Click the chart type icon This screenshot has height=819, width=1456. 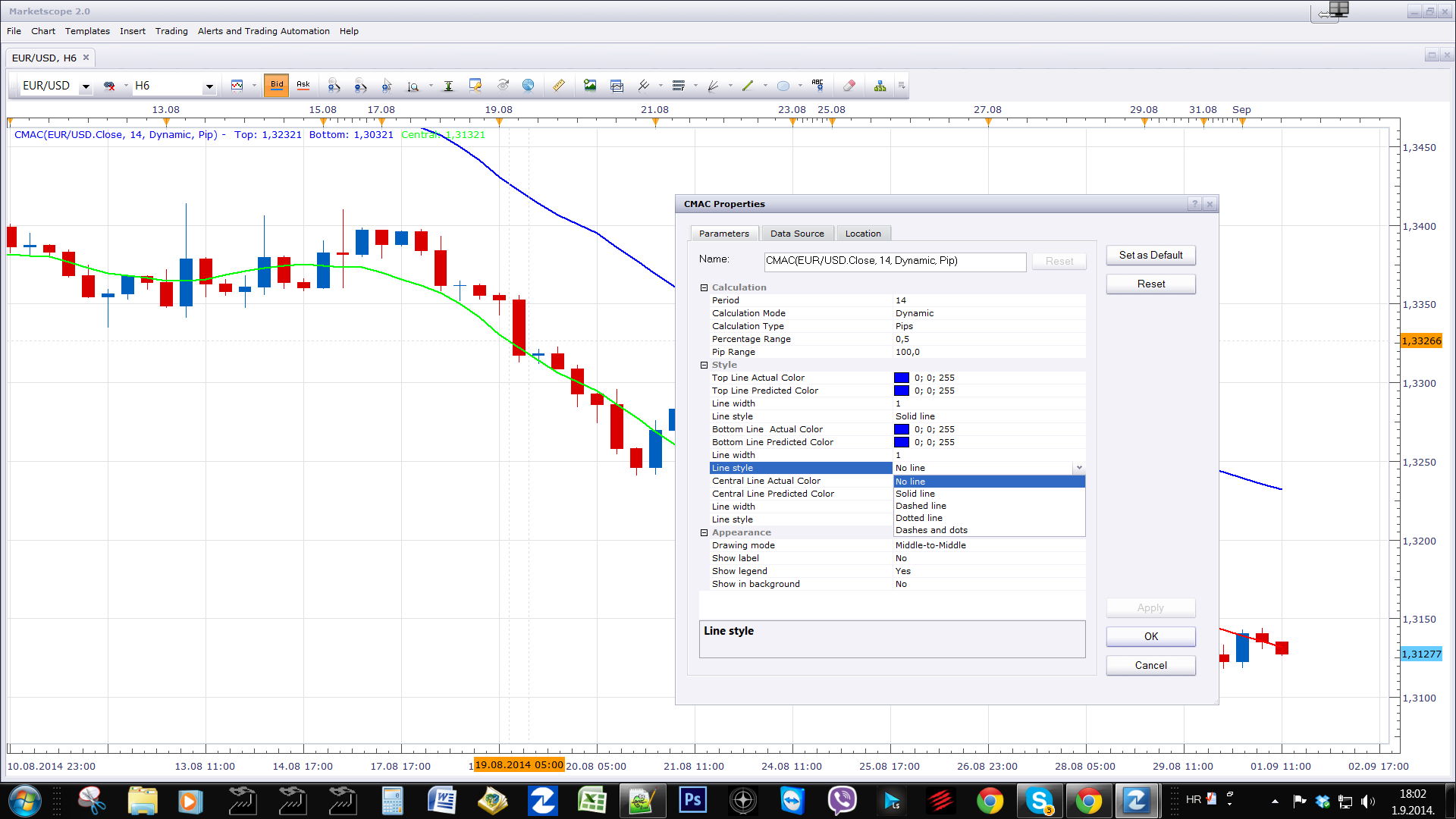[x=237, y=86]
